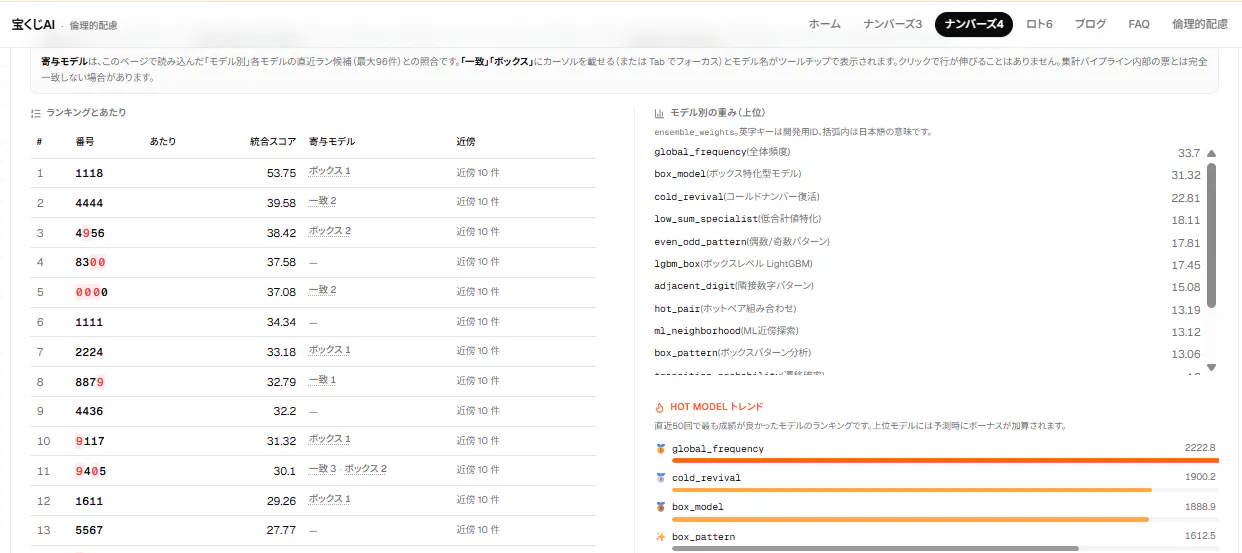Click the bar chart icon beside モデル別の重み

(659, 113)
